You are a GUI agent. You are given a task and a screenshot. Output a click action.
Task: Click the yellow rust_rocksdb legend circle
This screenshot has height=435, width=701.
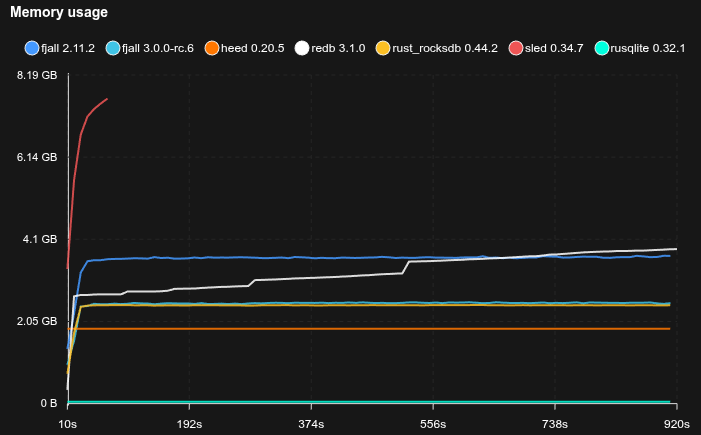click(383, 48)
